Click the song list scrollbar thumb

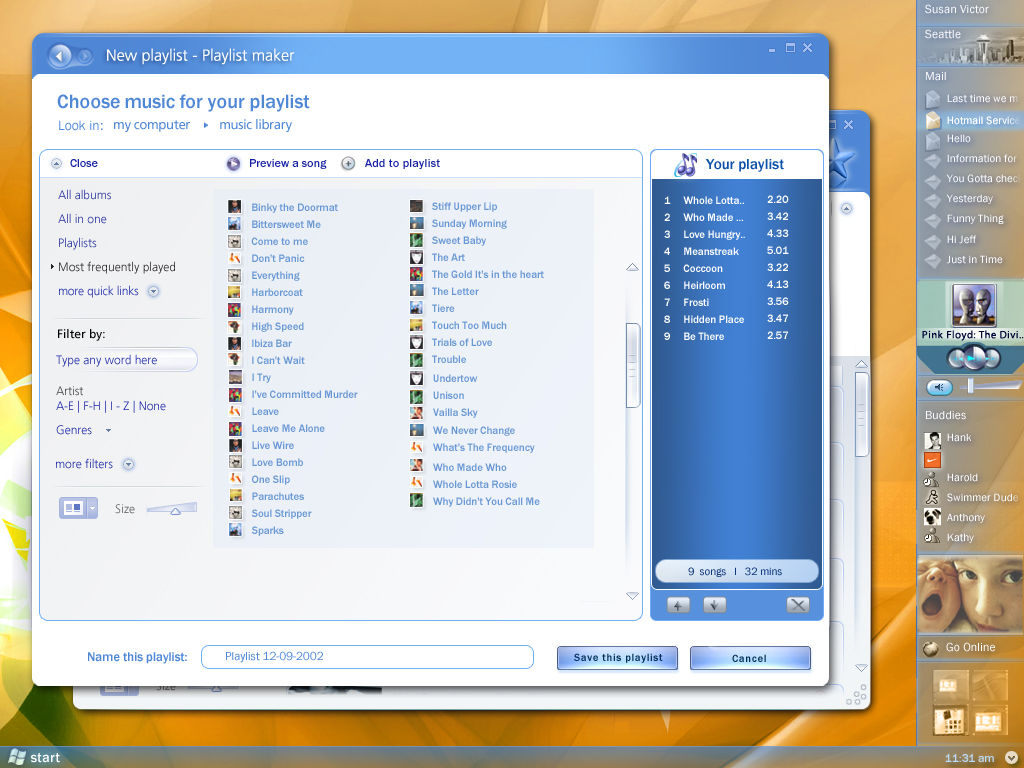tap(632, 365)
